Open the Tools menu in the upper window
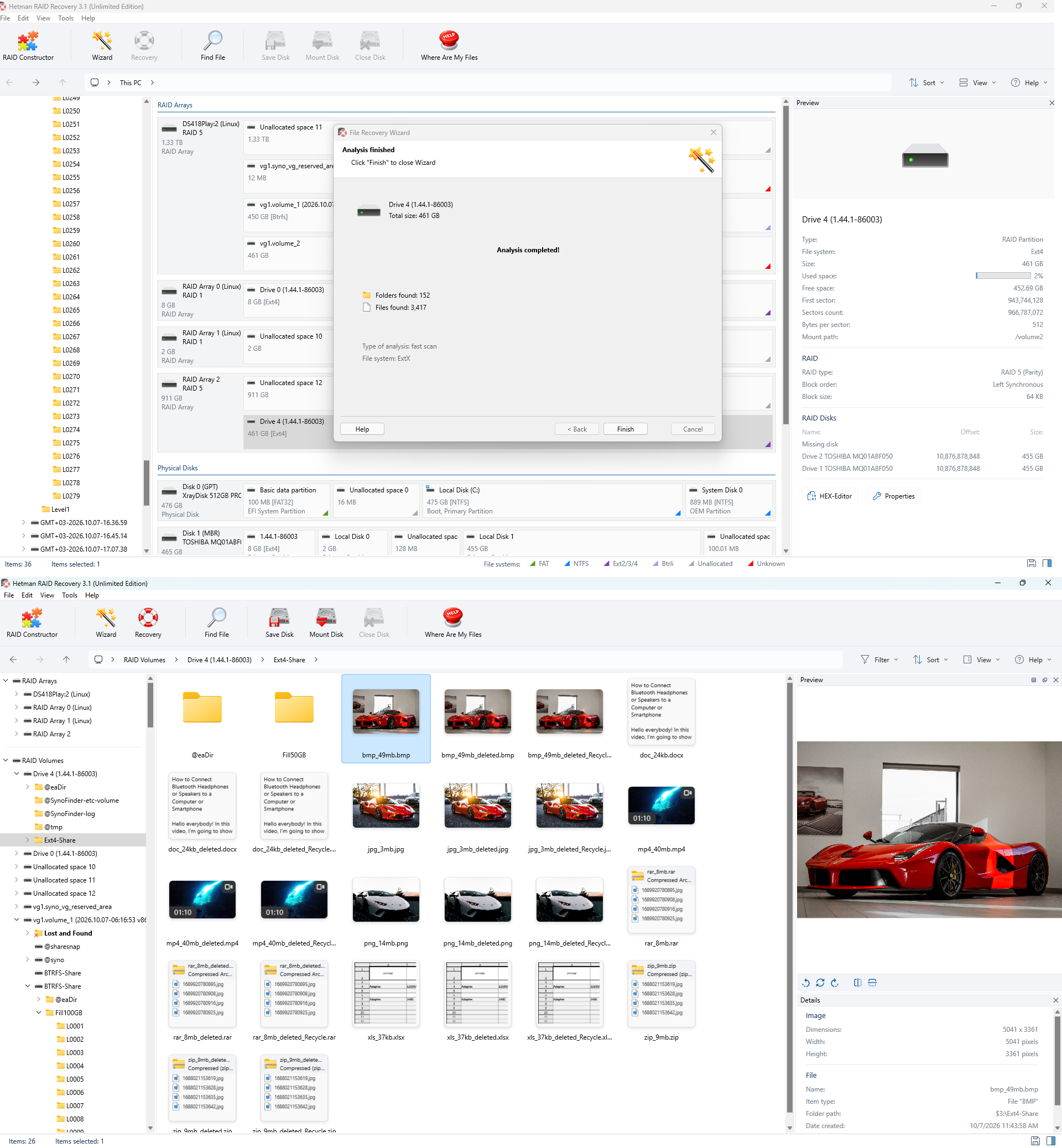The height and width of the screenshot is (1148, 1062). (x=65, y=18)
